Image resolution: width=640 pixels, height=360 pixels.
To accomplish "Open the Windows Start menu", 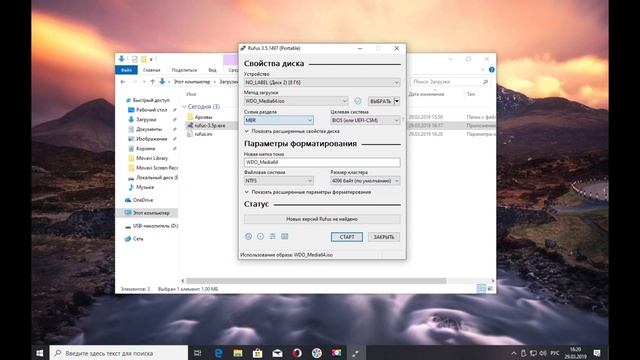I will [40, 353].
